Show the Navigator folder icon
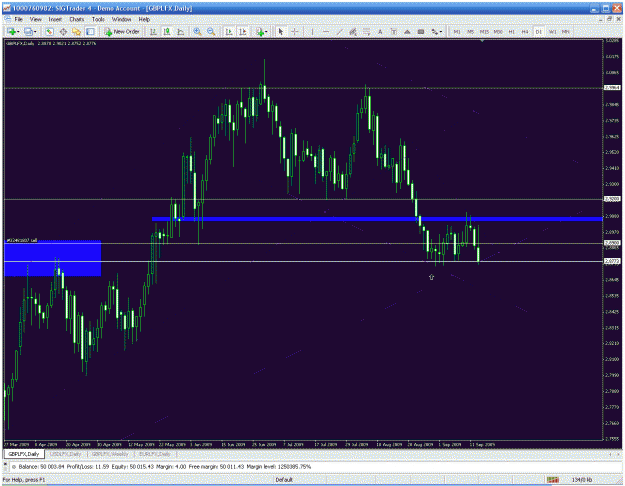 77,32
